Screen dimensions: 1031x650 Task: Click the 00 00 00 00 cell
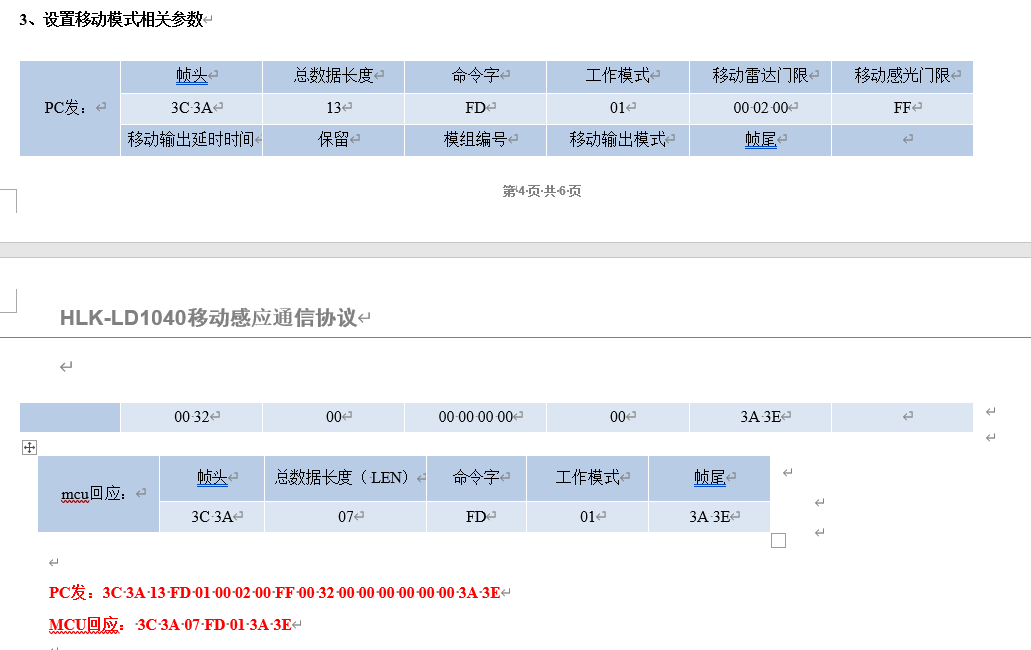(x=475, y=417)
